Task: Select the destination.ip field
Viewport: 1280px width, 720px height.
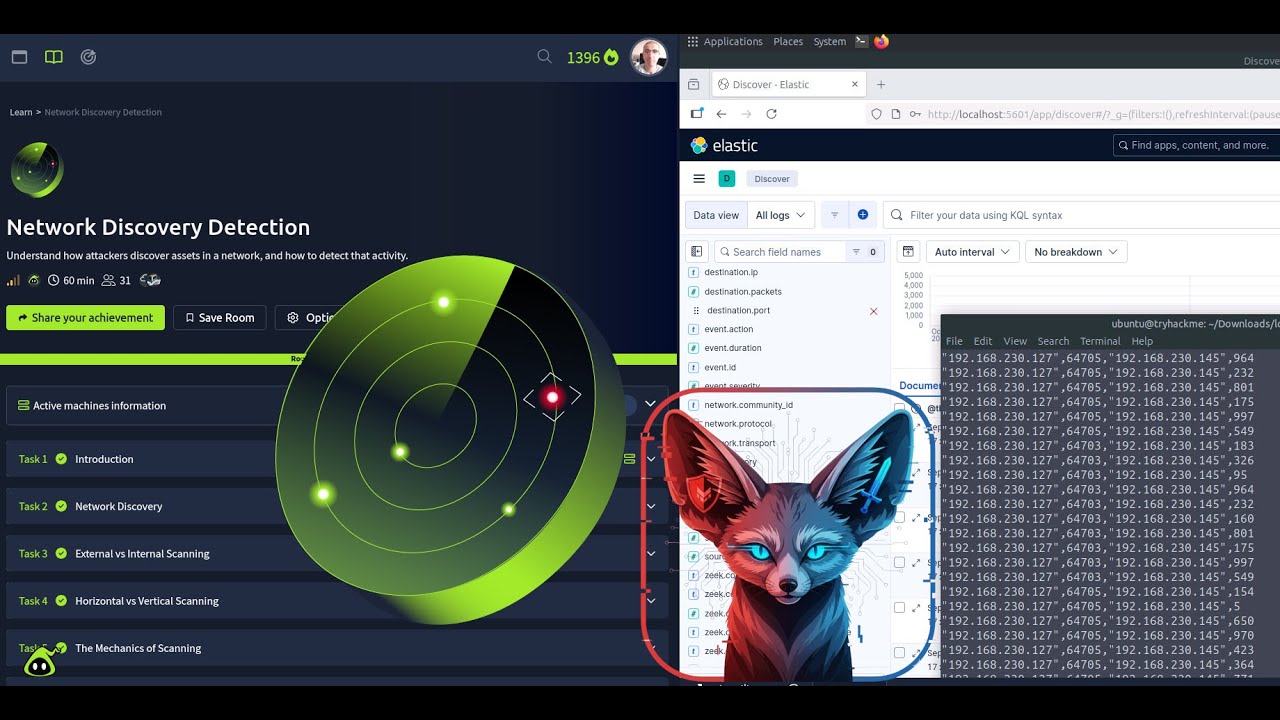Action: [x=731, y=273]
